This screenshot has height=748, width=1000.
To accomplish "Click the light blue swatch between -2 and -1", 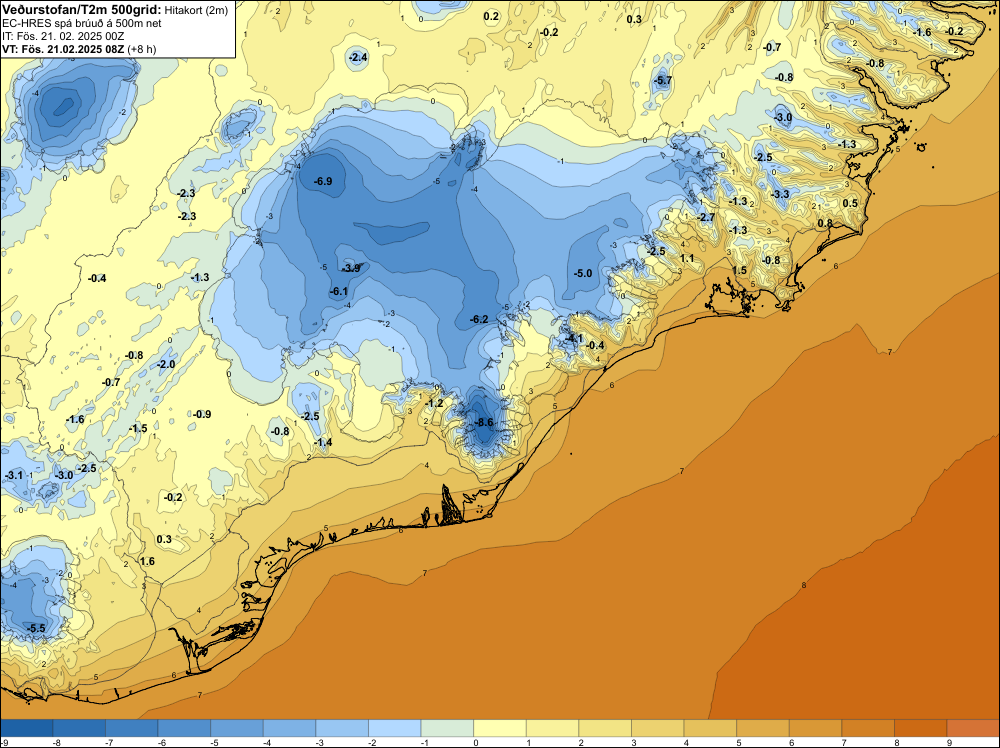I will [394, 728].
